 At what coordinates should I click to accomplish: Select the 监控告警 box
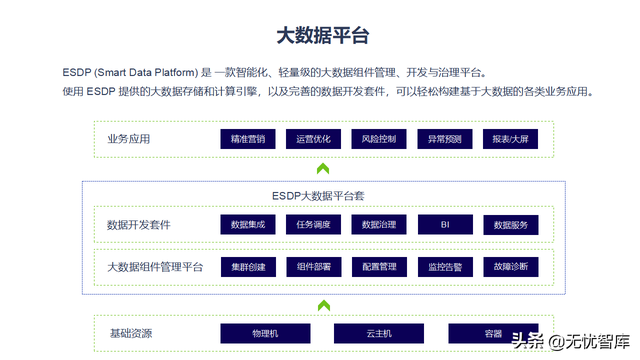(x=445, y=267)
